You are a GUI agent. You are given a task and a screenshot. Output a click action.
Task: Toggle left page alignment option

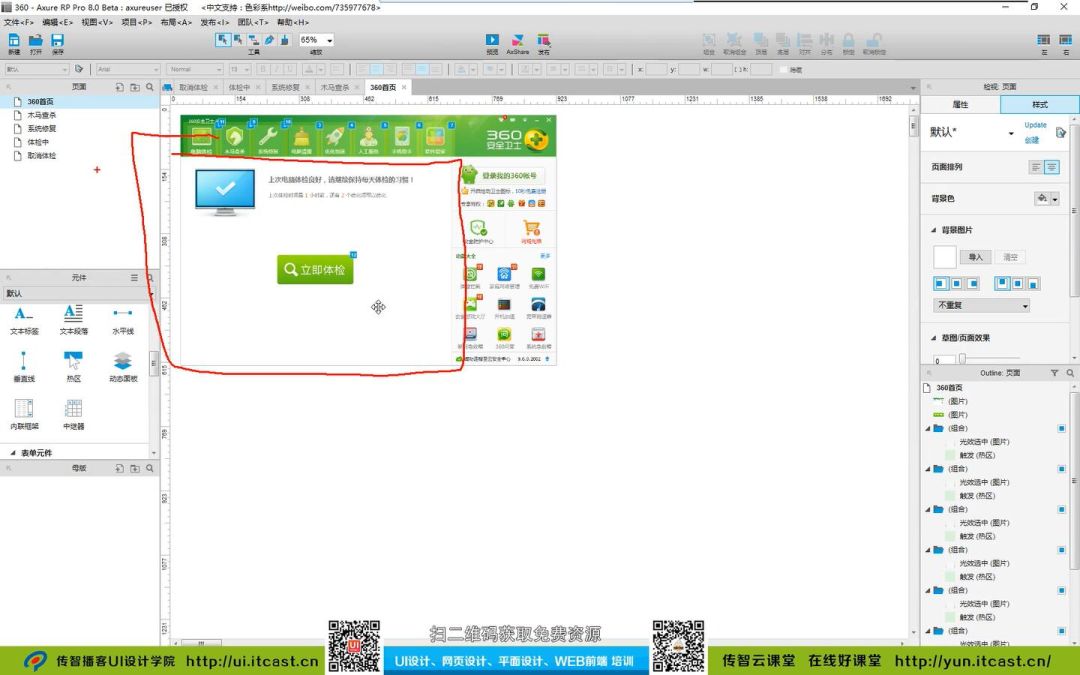coord(1036,168)
